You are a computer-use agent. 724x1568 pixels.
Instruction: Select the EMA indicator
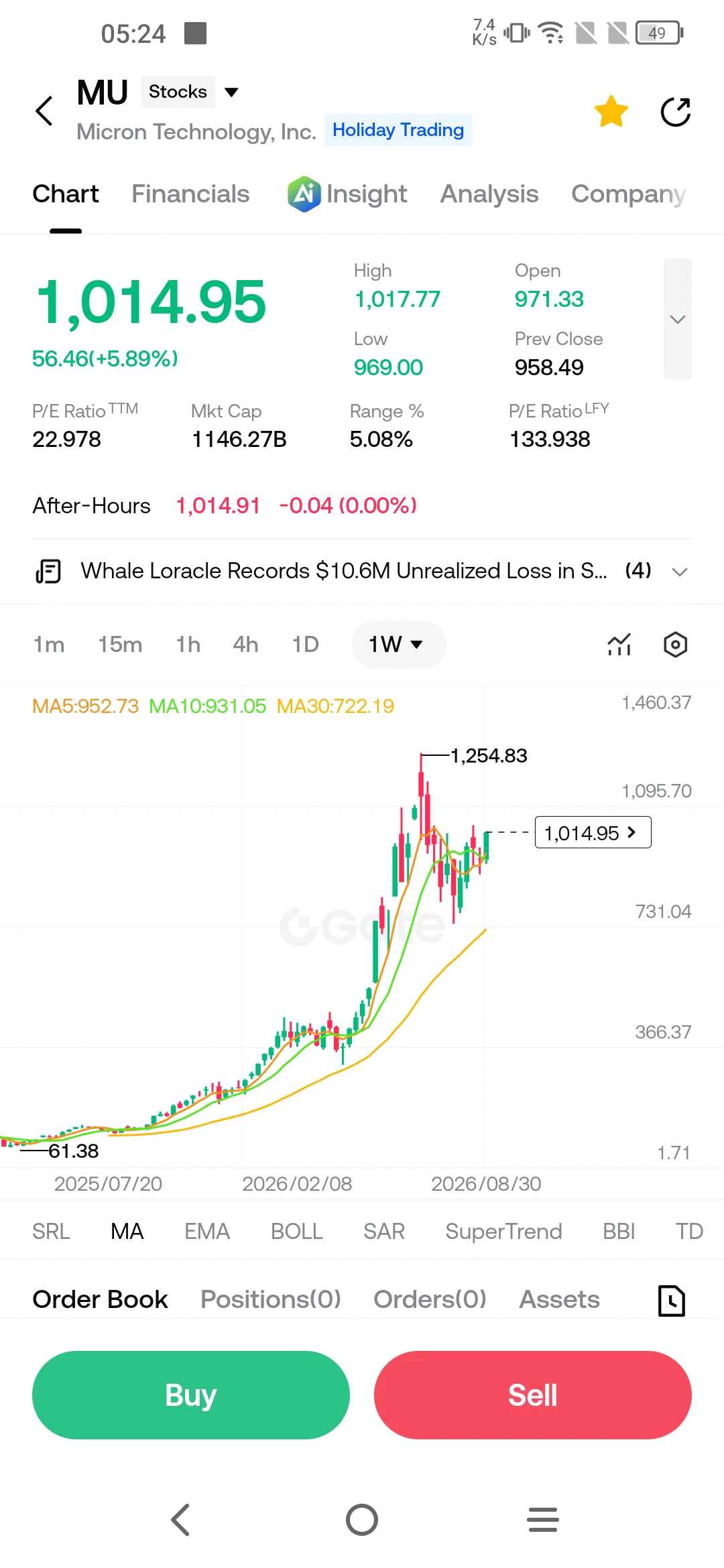[207, 1232]
